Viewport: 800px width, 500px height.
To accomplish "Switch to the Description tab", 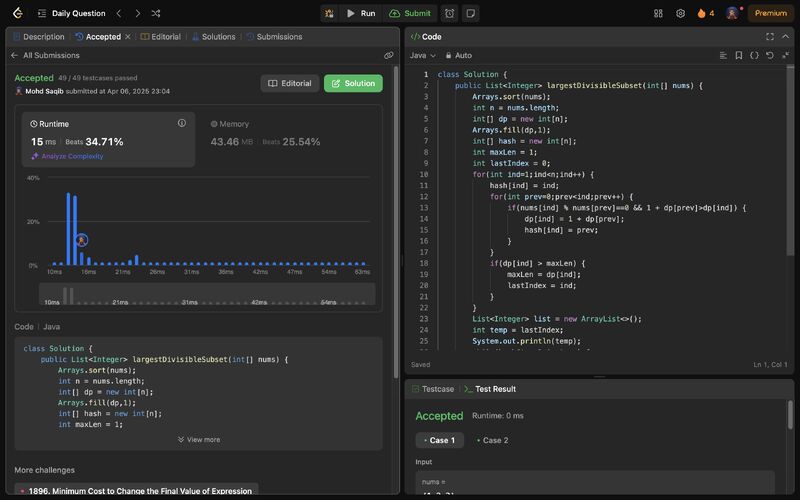I will [x=38, y=37].
